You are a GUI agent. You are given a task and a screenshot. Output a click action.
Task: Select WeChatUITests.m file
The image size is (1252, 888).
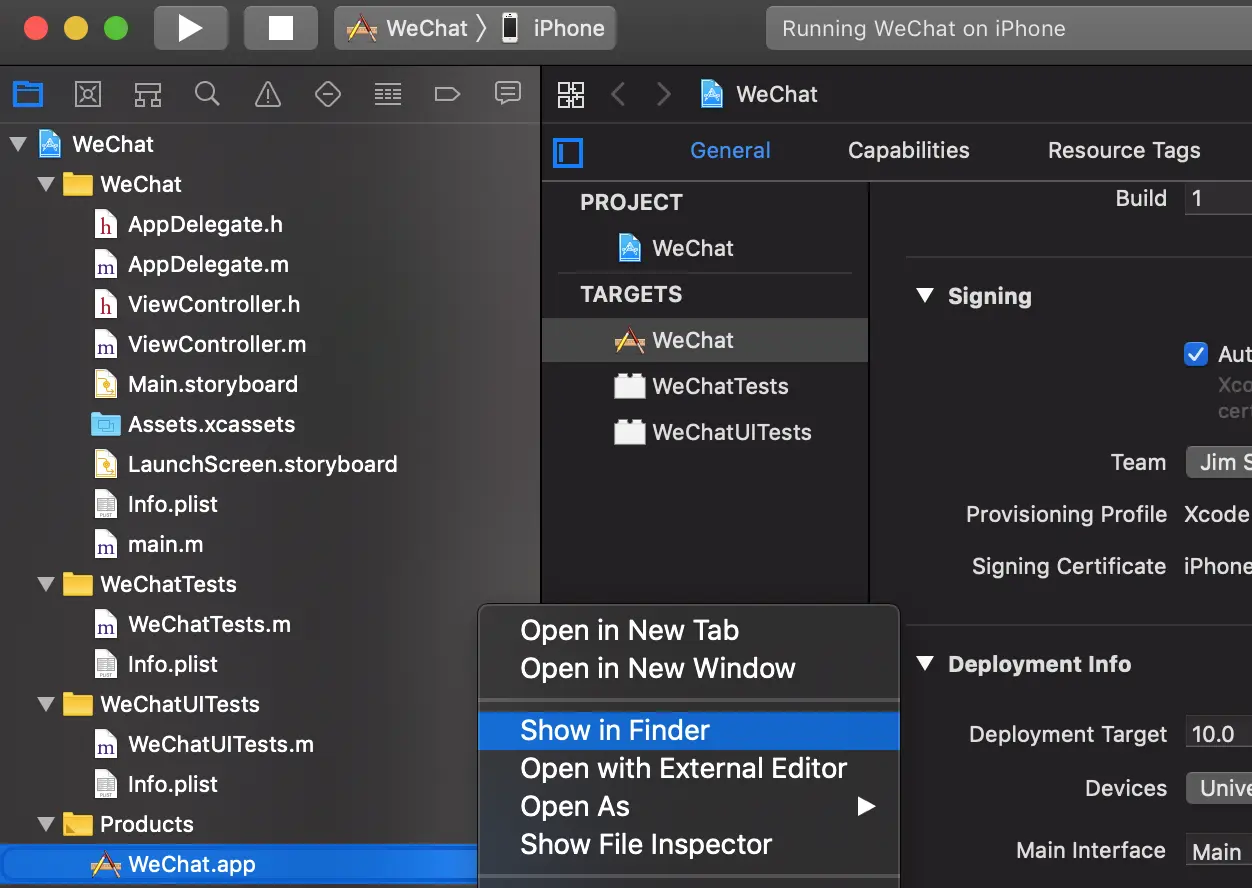pos(221,744)
